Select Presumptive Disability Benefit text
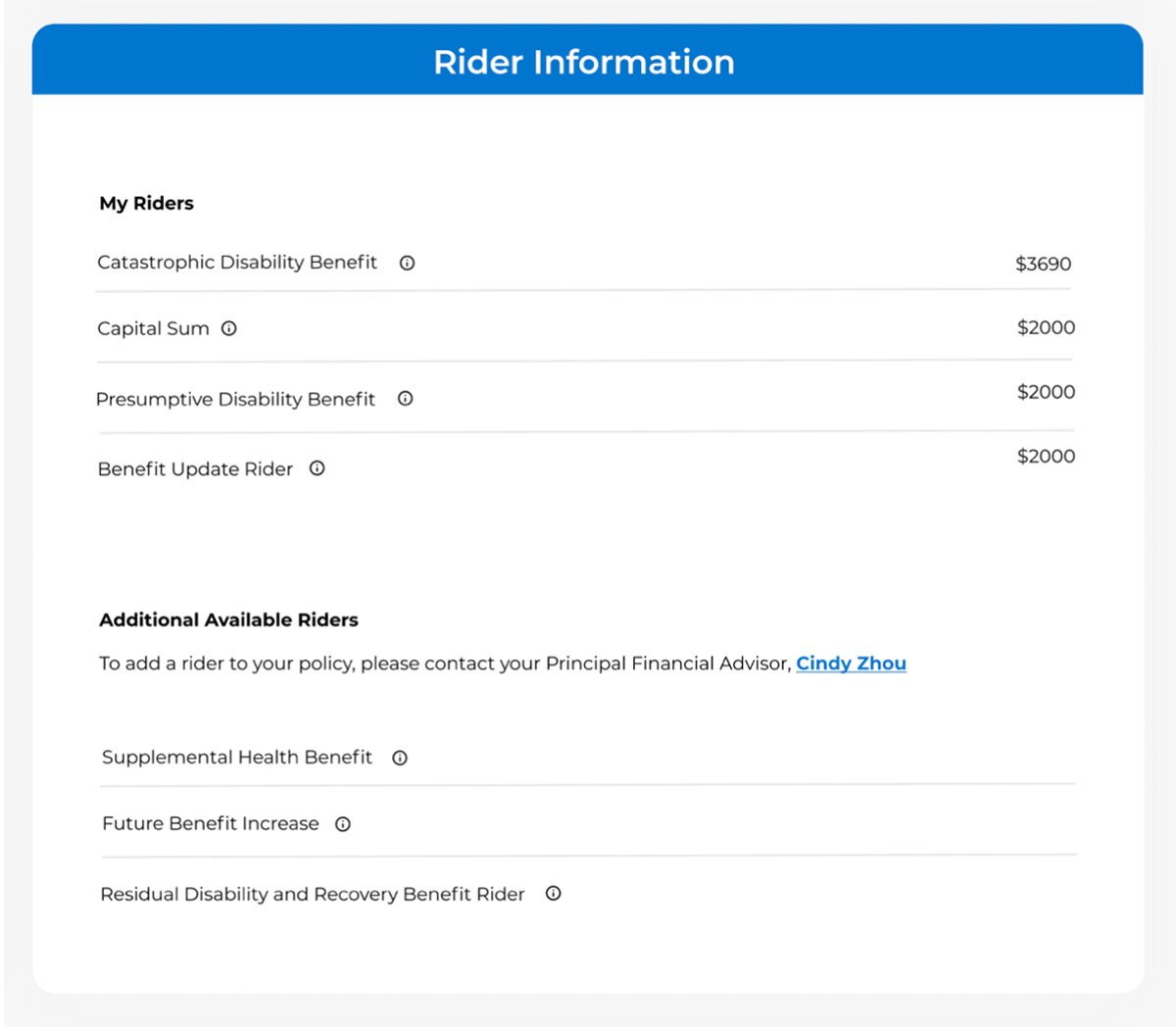The height and width of the screenshot is (1029, 1176). [235, 399]
